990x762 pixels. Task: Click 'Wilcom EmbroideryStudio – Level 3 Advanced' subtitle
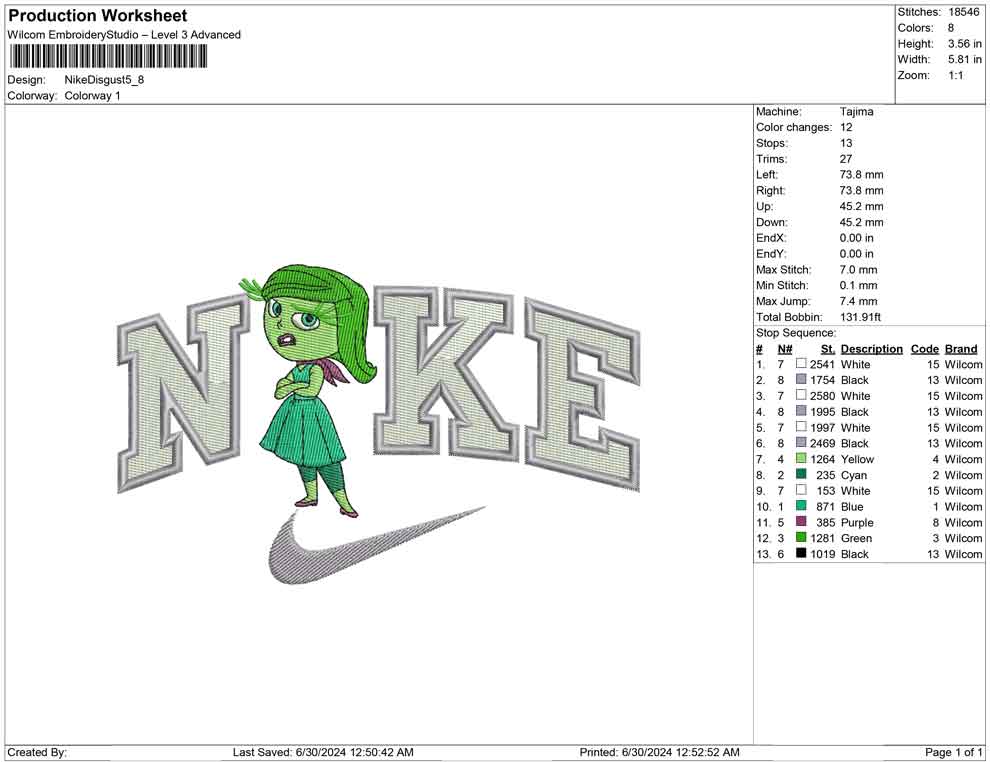point(124,35)
